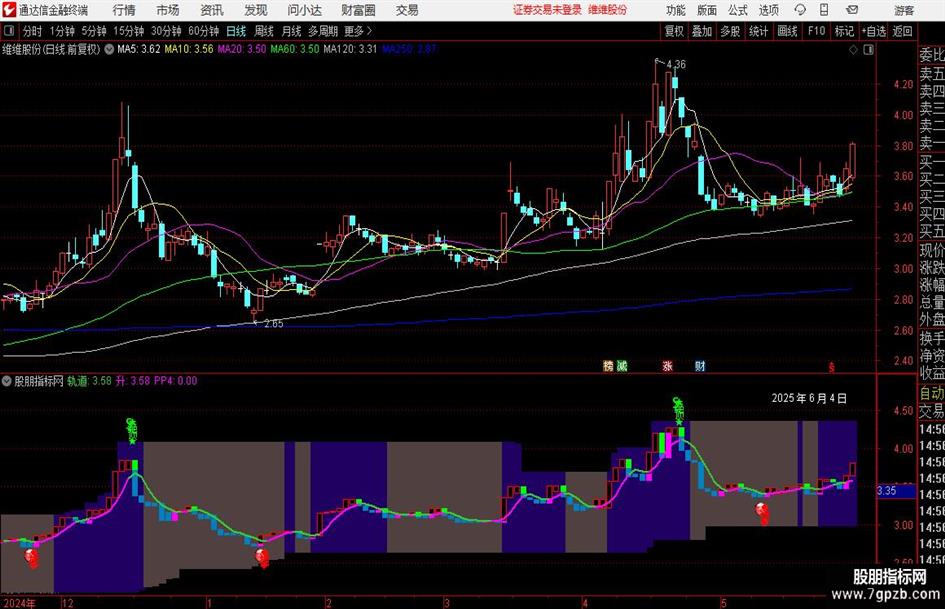The image size is (945, 609).
Task: Open the 多周期 multi-period view
Action: 323,31
